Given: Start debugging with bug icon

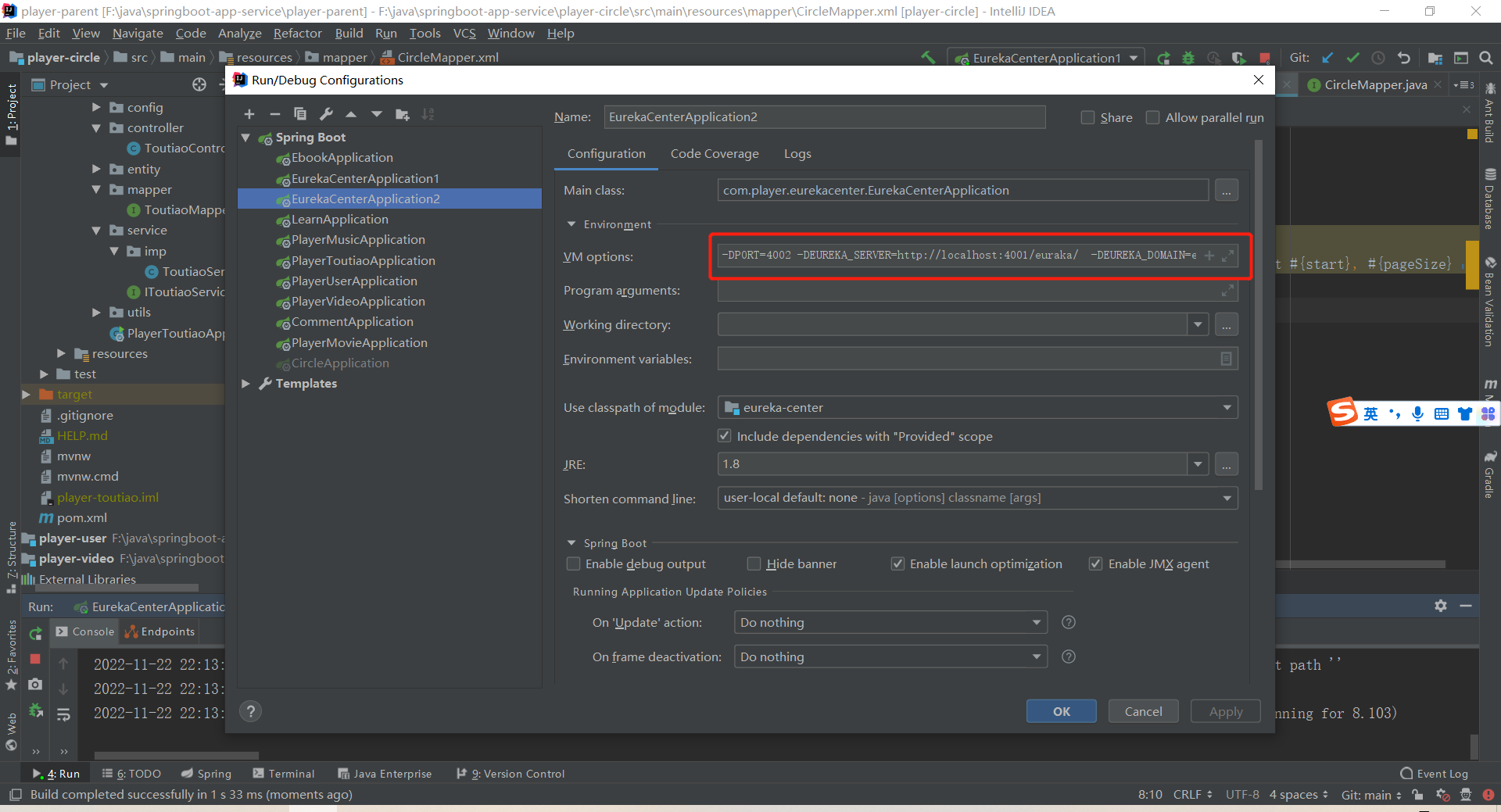Looking at the screenshot, I should point(1188,58).
